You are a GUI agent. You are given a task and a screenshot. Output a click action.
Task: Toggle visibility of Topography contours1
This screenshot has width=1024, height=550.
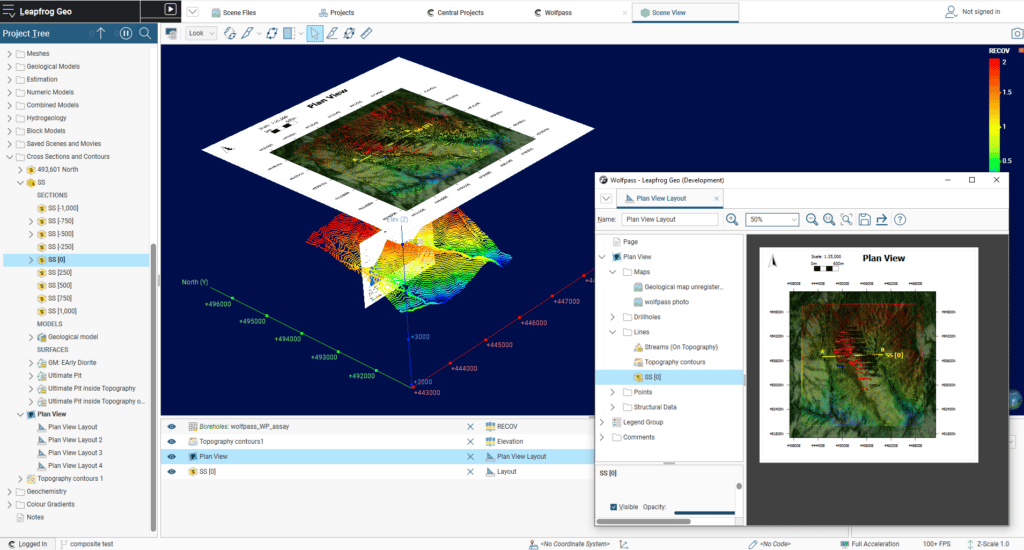[171, 441]
